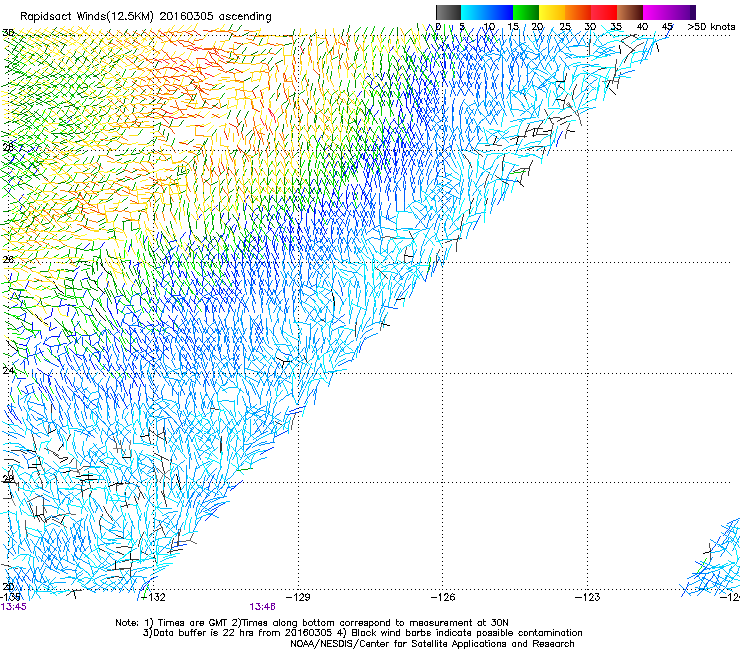740x650 pixels.
Task: Click the green 15-20 knots legend swatch
Action: [526, 12]
